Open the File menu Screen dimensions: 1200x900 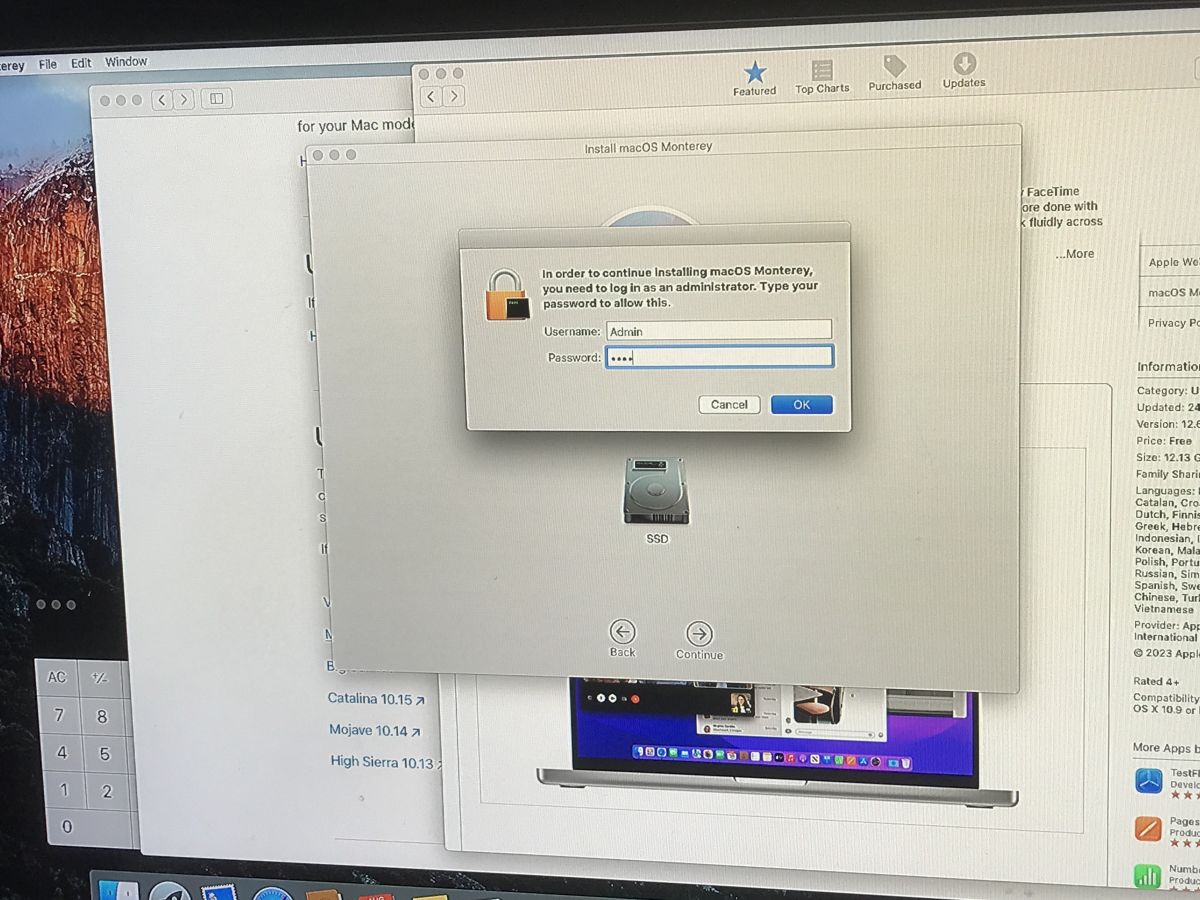(x=48, y=64)
